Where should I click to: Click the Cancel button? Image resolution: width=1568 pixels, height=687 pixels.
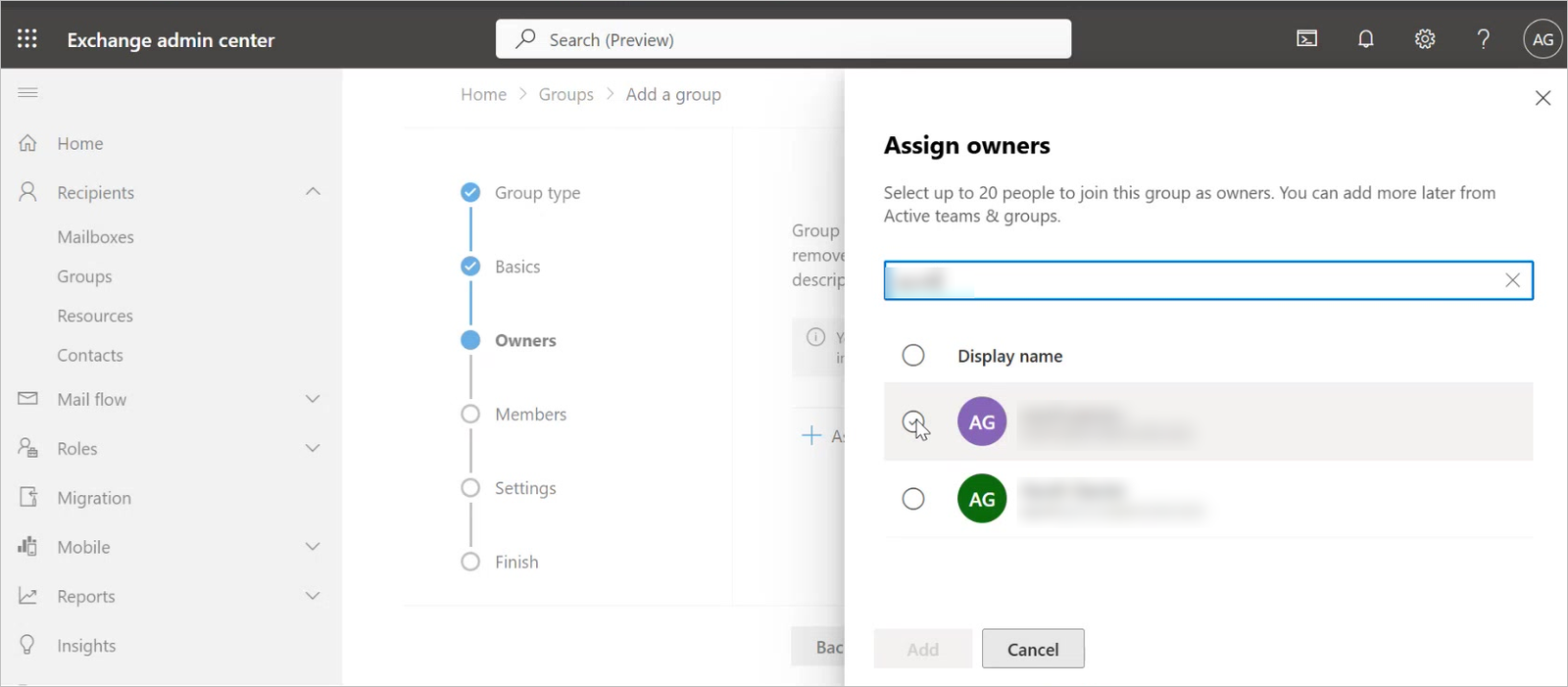(1033, 649)
